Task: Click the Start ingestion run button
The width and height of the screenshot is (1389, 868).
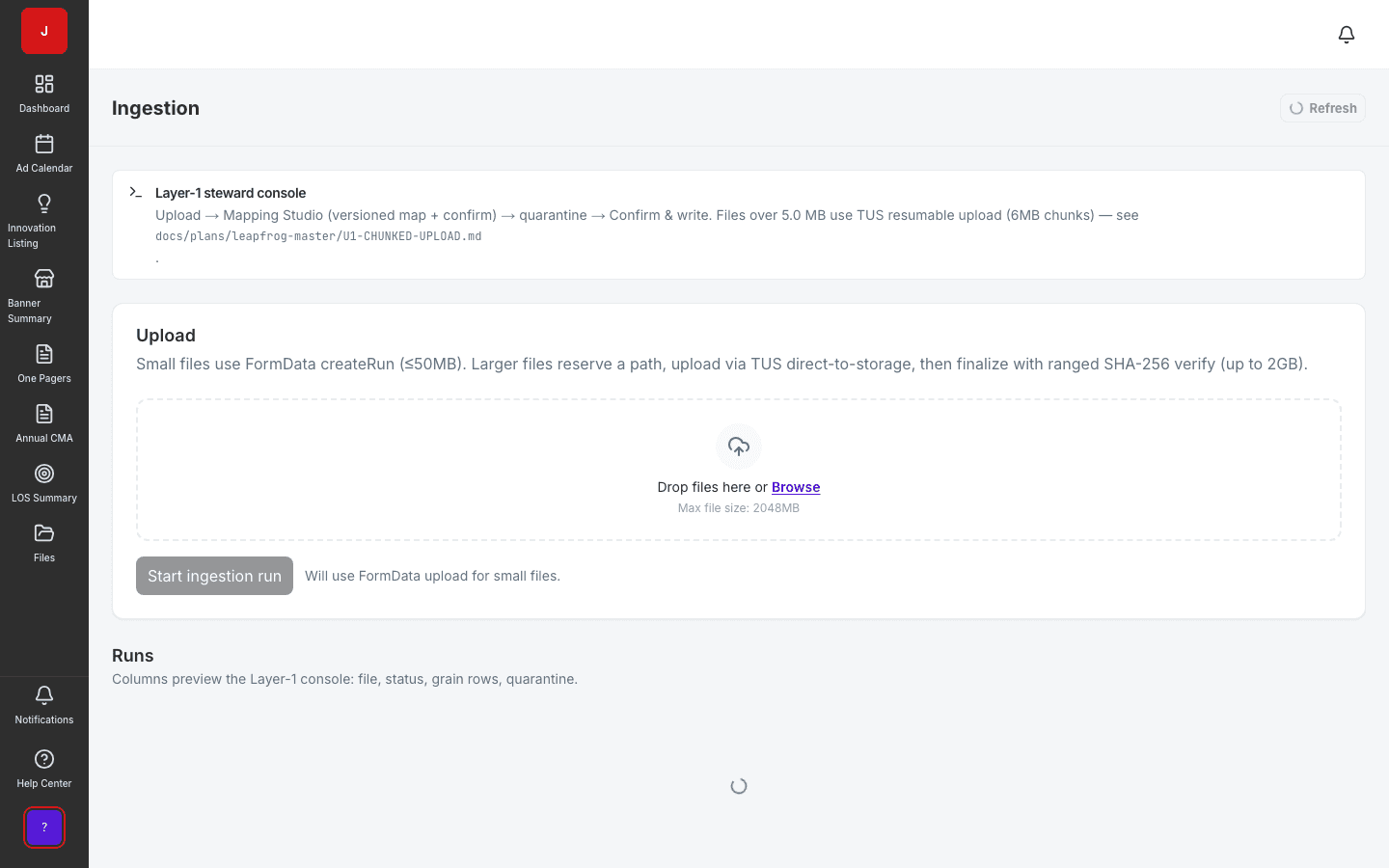Action: 214,576
